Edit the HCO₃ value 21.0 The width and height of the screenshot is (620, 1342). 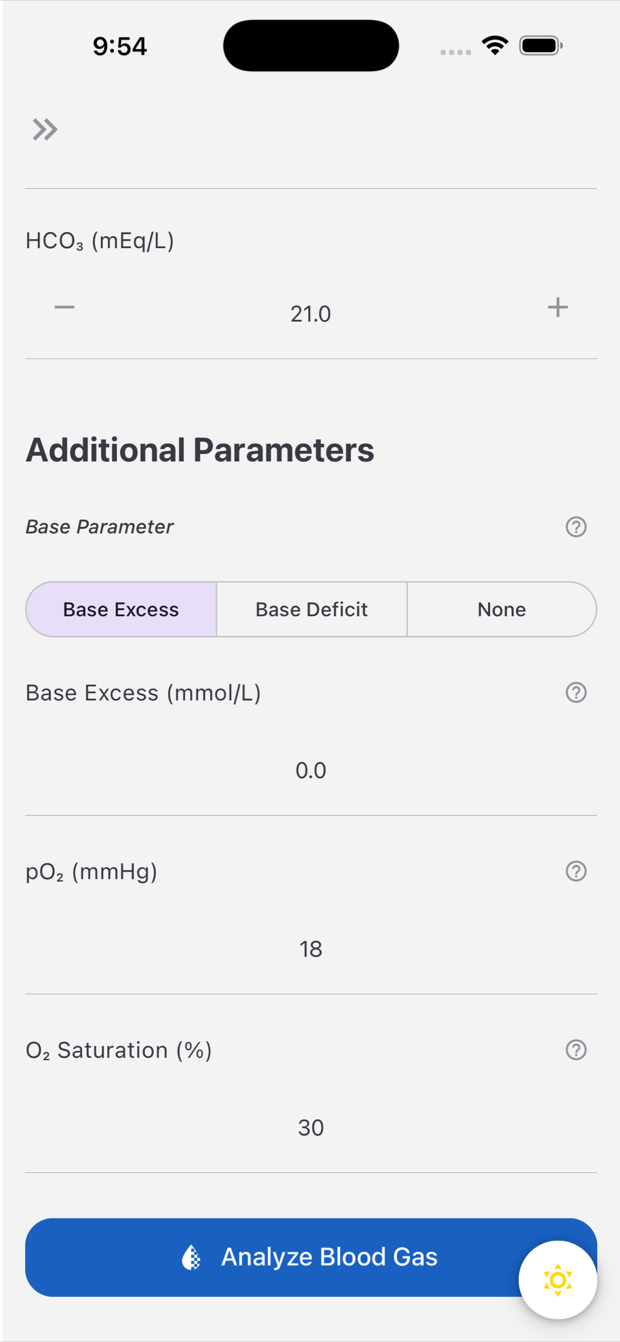click(x=311, y=314)
